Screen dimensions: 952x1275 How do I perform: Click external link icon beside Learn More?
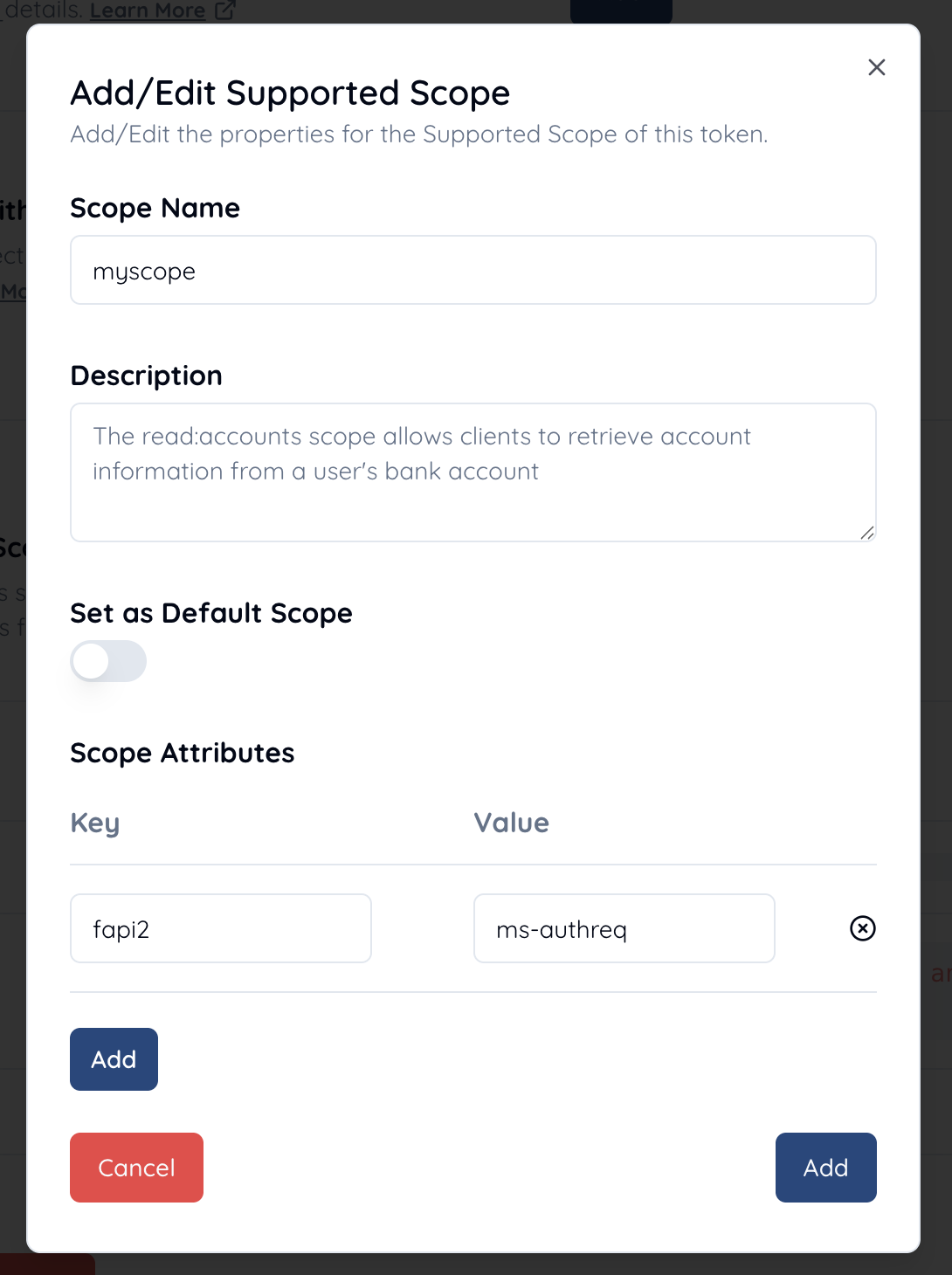224,10
